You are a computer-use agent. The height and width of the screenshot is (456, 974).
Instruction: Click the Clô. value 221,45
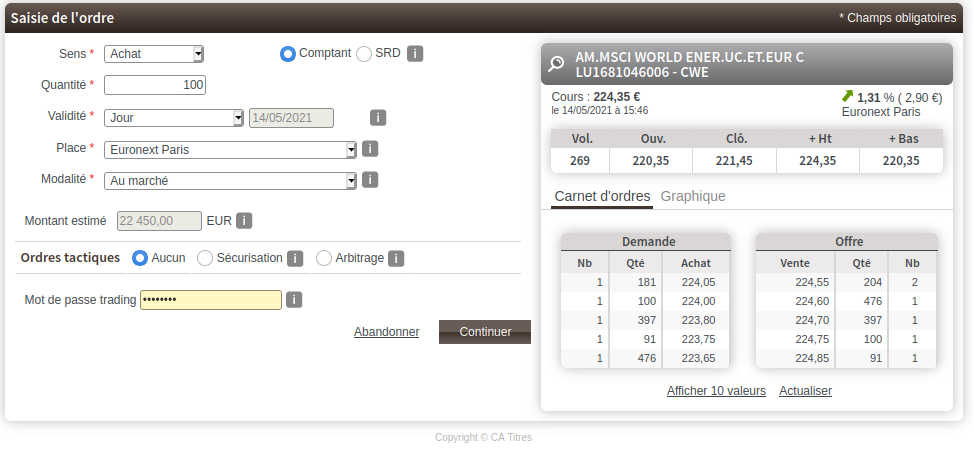point(734,161)
